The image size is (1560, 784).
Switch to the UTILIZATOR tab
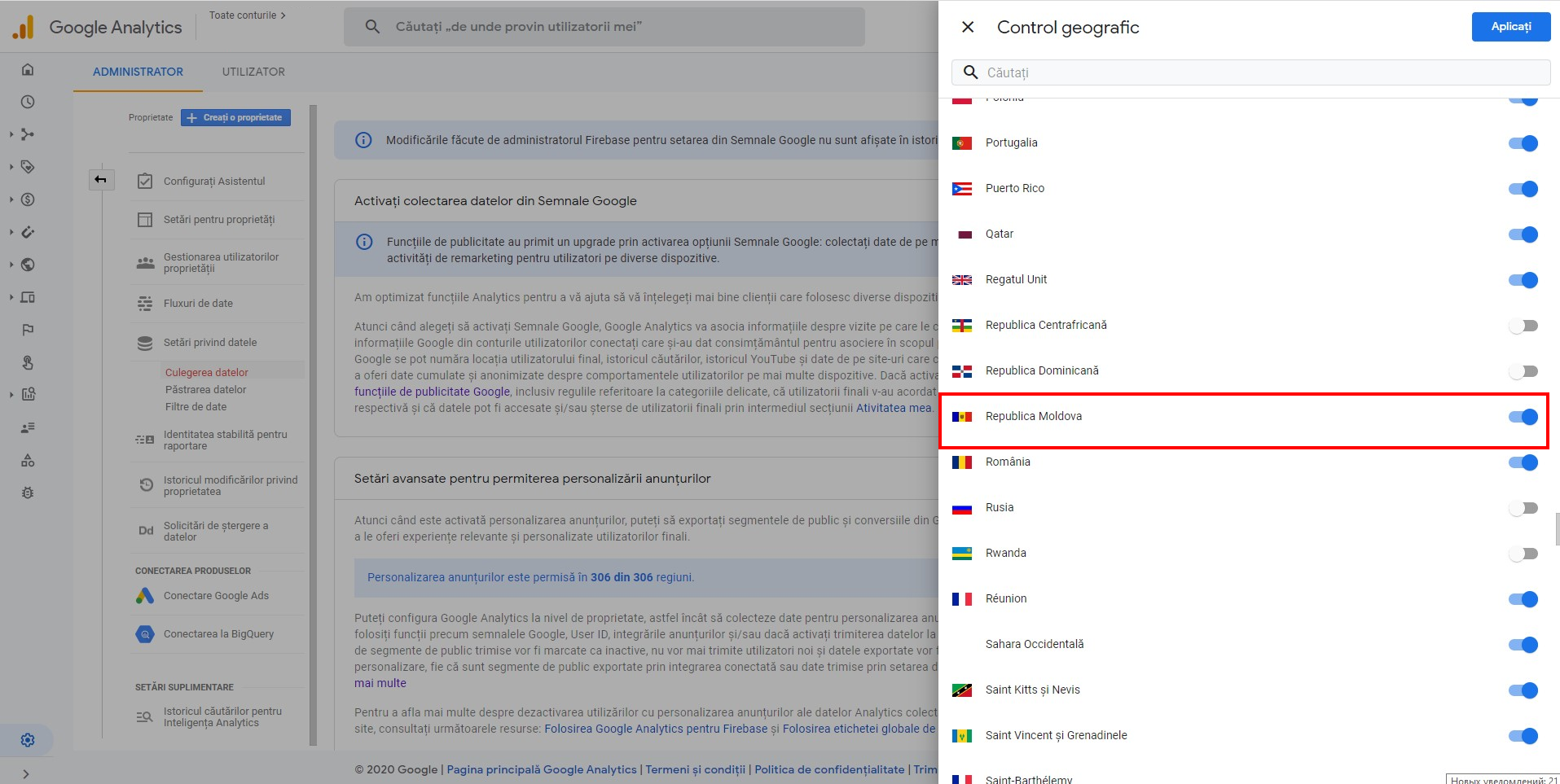click(x=253, y=72)
